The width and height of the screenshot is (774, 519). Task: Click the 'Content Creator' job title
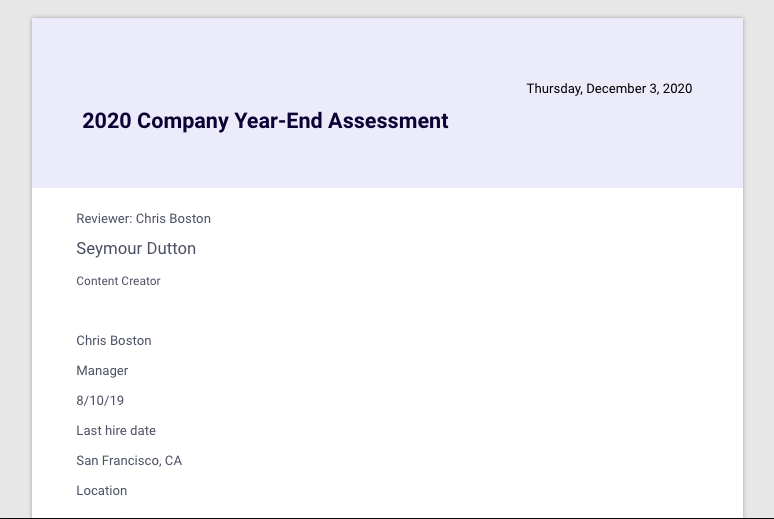pyautogui.click(x=118, y=281)
